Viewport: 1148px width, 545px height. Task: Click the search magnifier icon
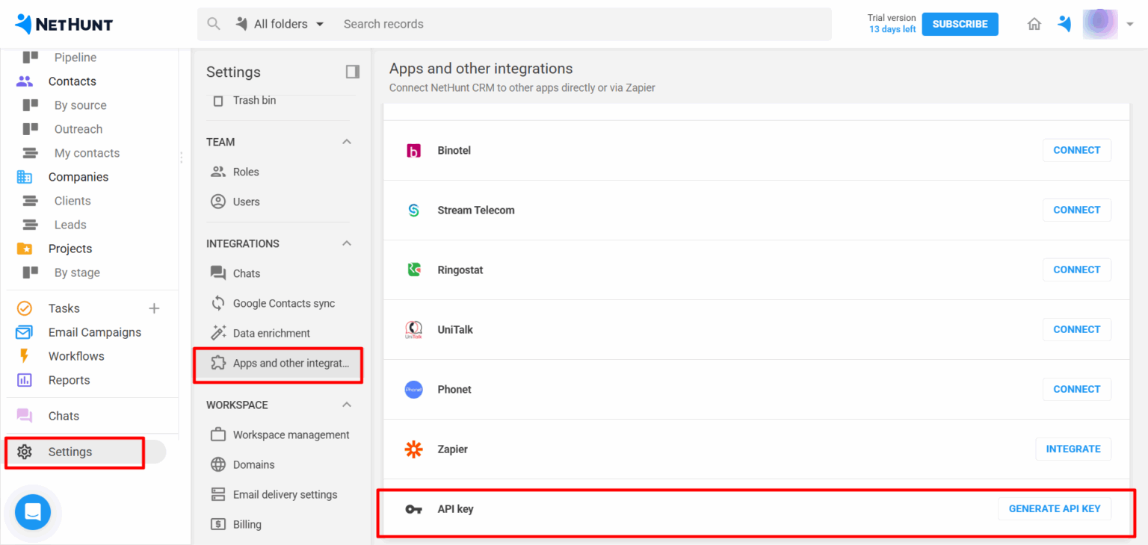[x=213, y=24]
